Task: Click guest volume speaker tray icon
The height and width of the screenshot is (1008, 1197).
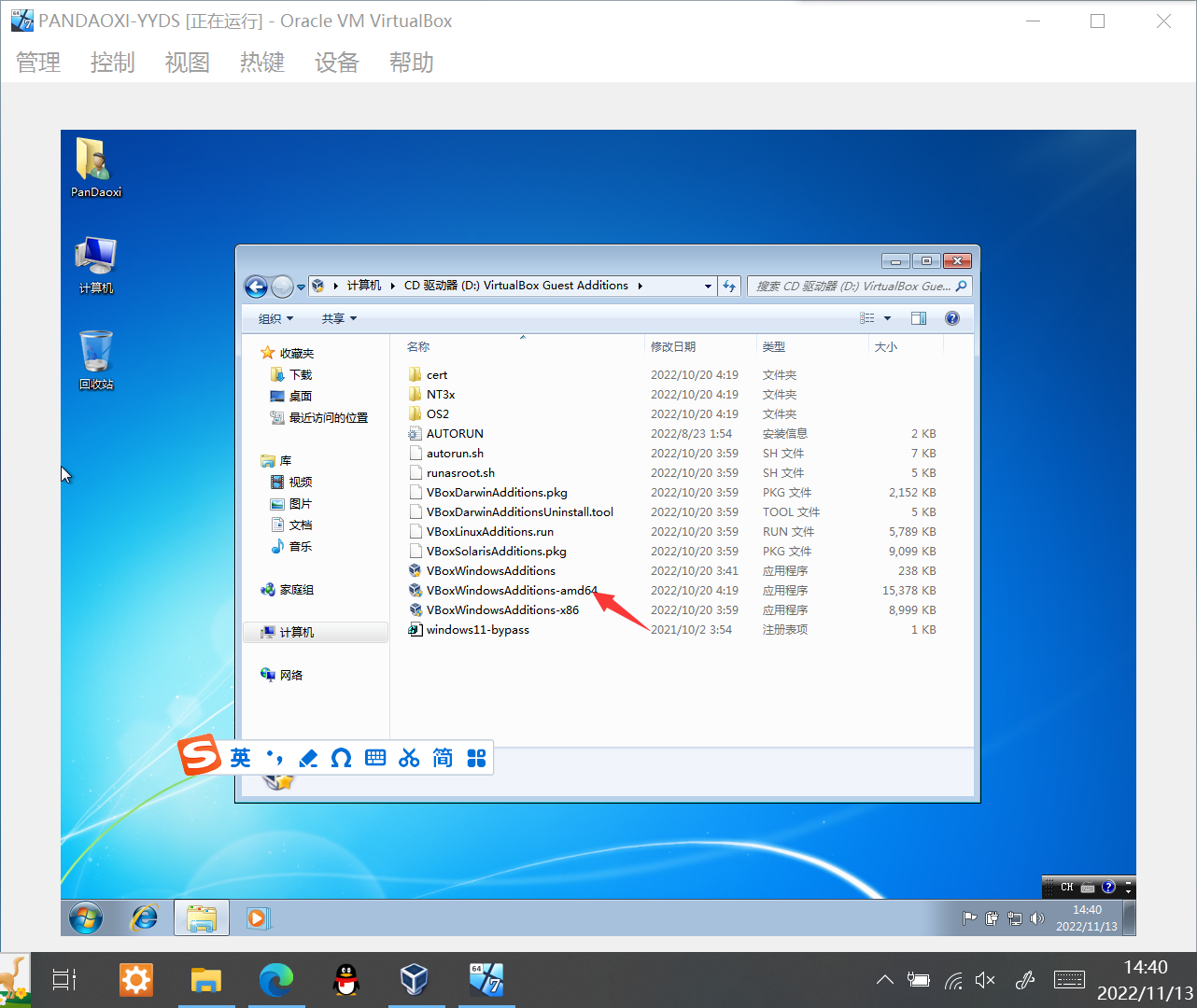Action: (1036, 918)
